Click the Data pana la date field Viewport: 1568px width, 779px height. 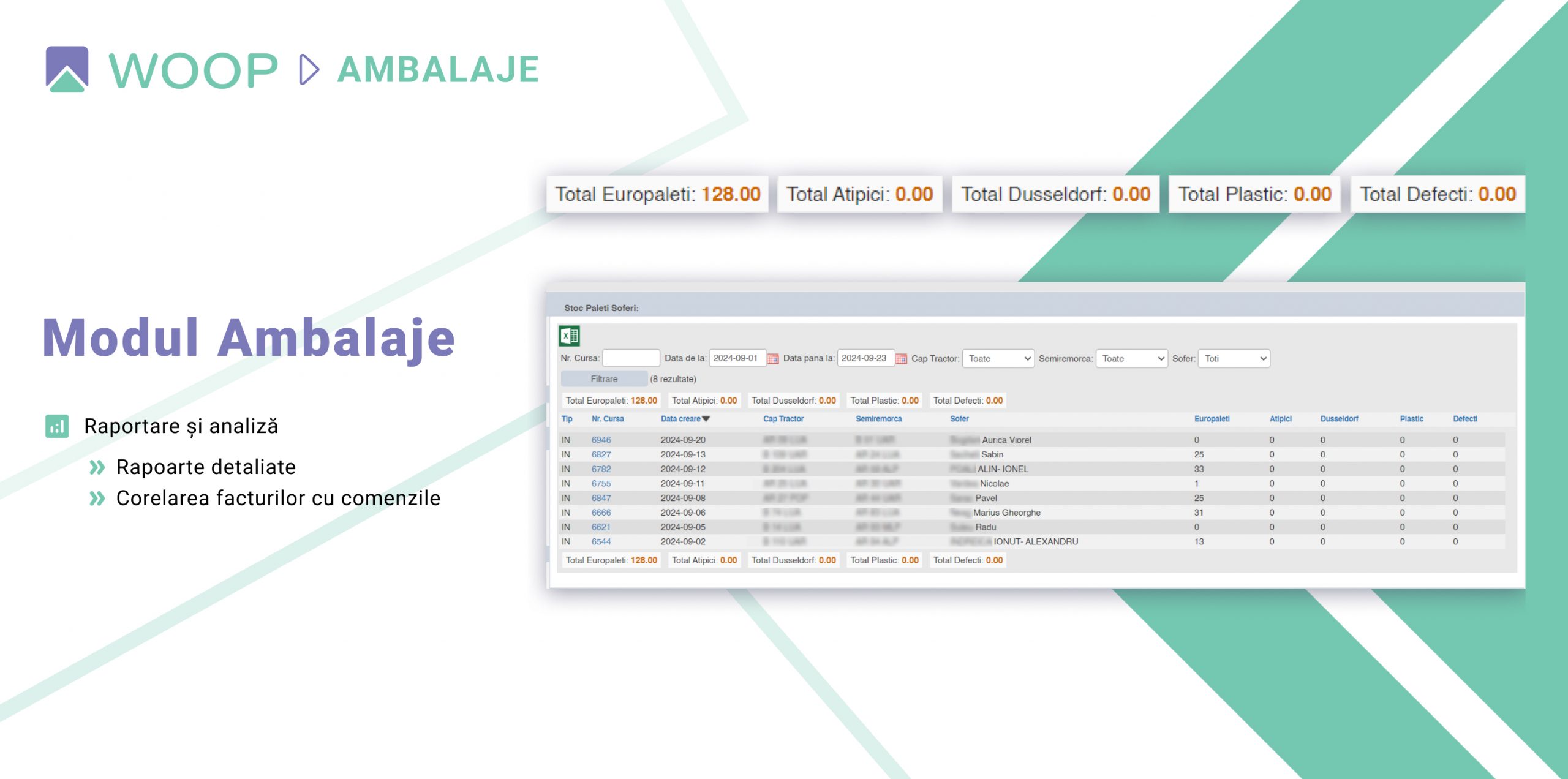(x=865, y=358)
